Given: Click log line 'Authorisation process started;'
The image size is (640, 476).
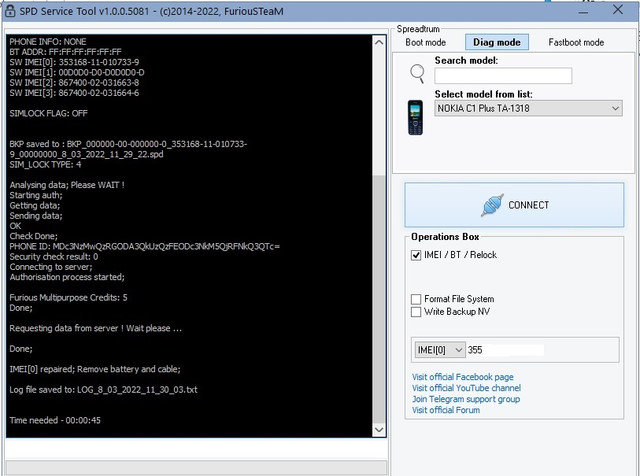Looking at the screenshot, I should point(67,277).
